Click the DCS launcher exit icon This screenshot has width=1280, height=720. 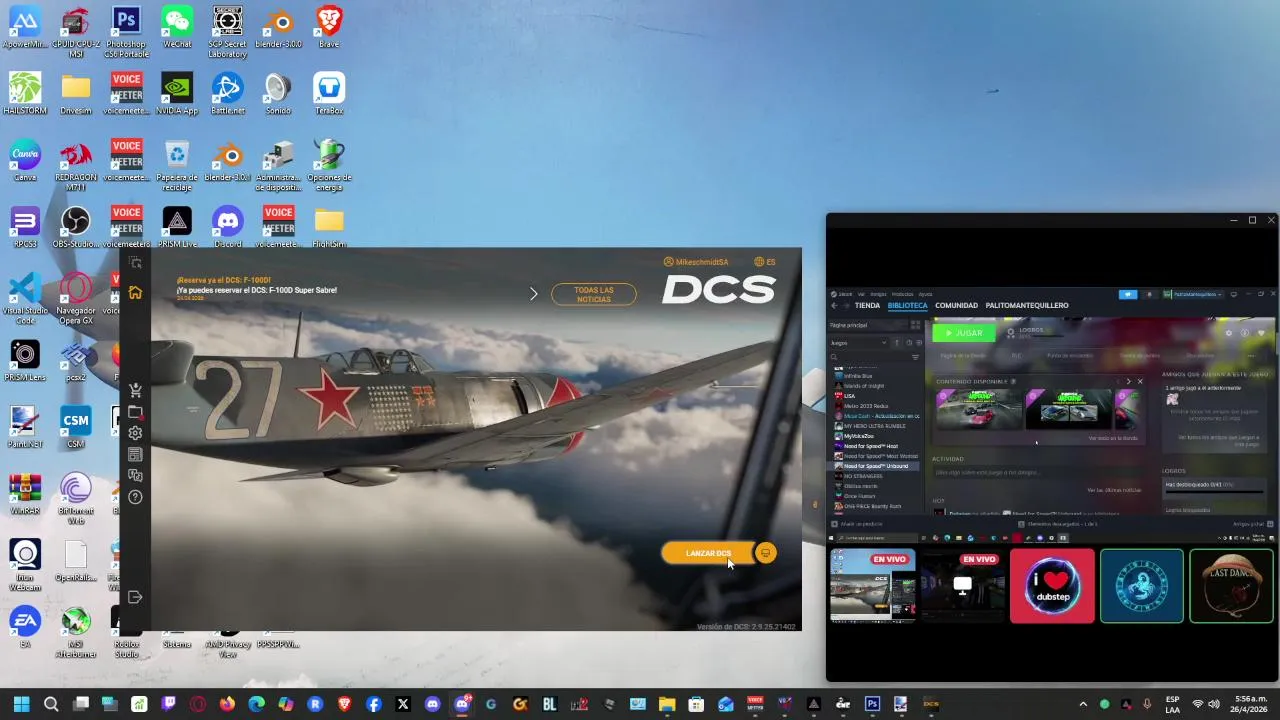click(x=135, y=597)
